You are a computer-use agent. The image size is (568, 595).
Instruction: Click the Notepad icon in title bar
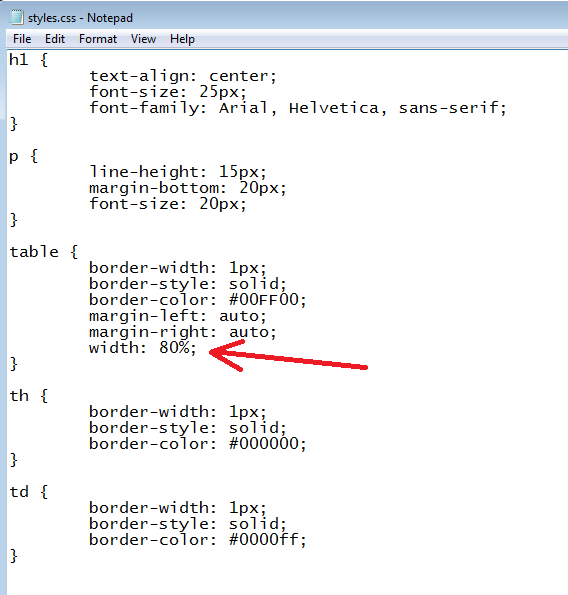(x=17, y=17)
